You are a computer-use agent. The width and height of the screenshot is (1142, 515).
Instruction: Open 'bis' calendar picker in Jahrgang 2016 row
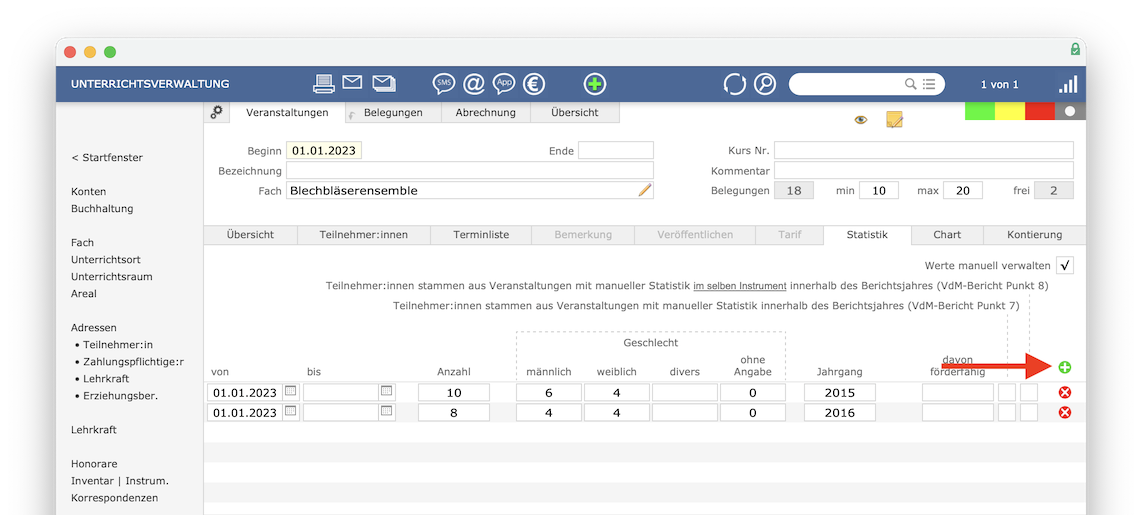click(387, 411)
